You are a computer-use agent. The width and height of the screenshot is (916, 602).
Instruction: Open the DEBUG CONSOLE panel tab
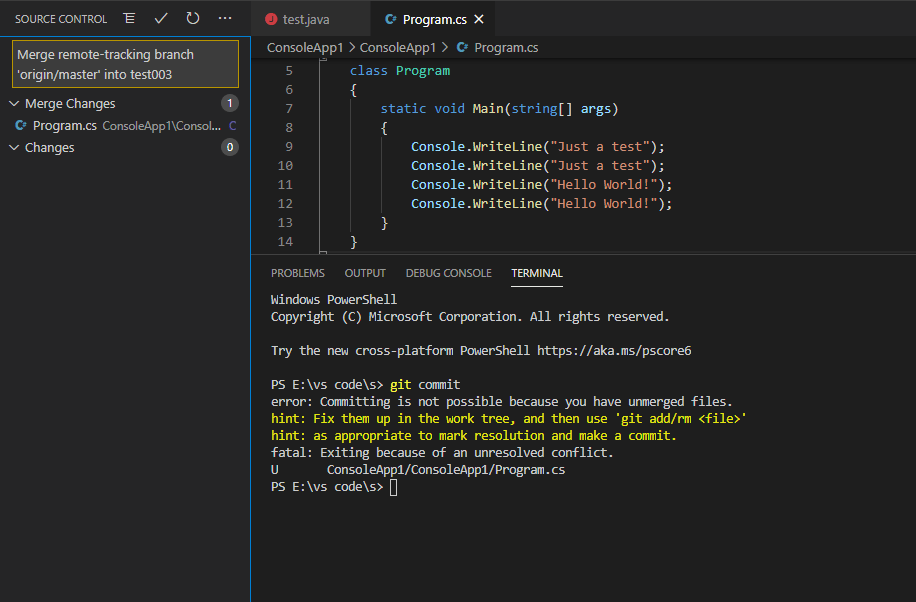coord(449,273)
